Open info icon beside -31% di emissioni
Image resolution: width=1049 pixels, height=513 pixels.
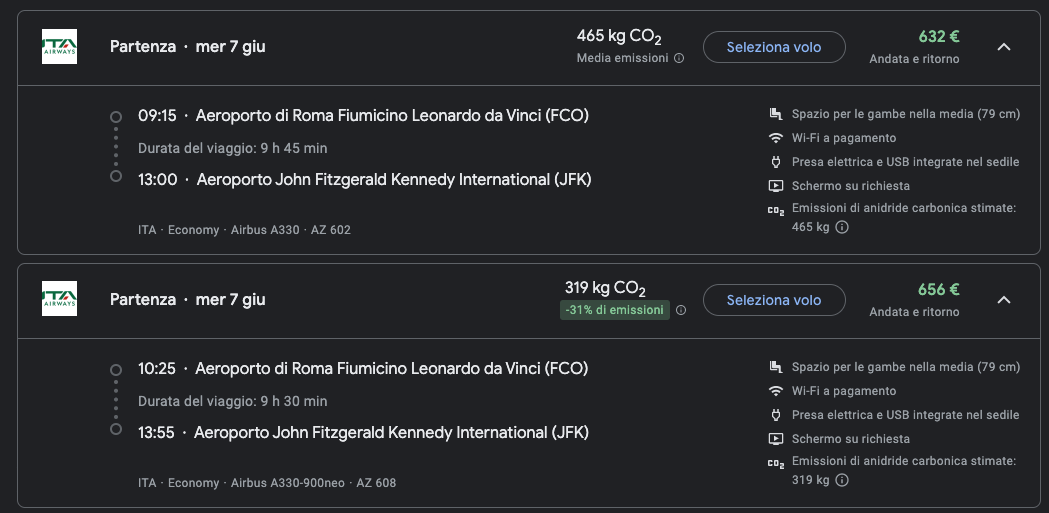681,310
